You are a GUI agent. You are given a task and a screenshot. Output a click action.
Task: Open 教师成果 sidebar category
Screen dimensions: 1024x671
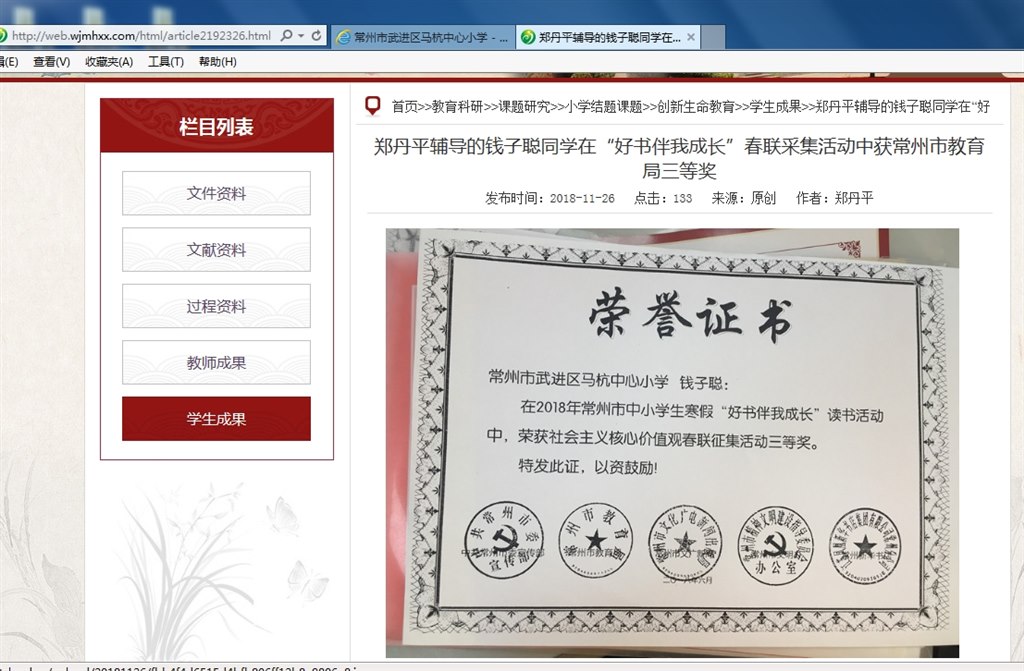(x=216, y=363)
